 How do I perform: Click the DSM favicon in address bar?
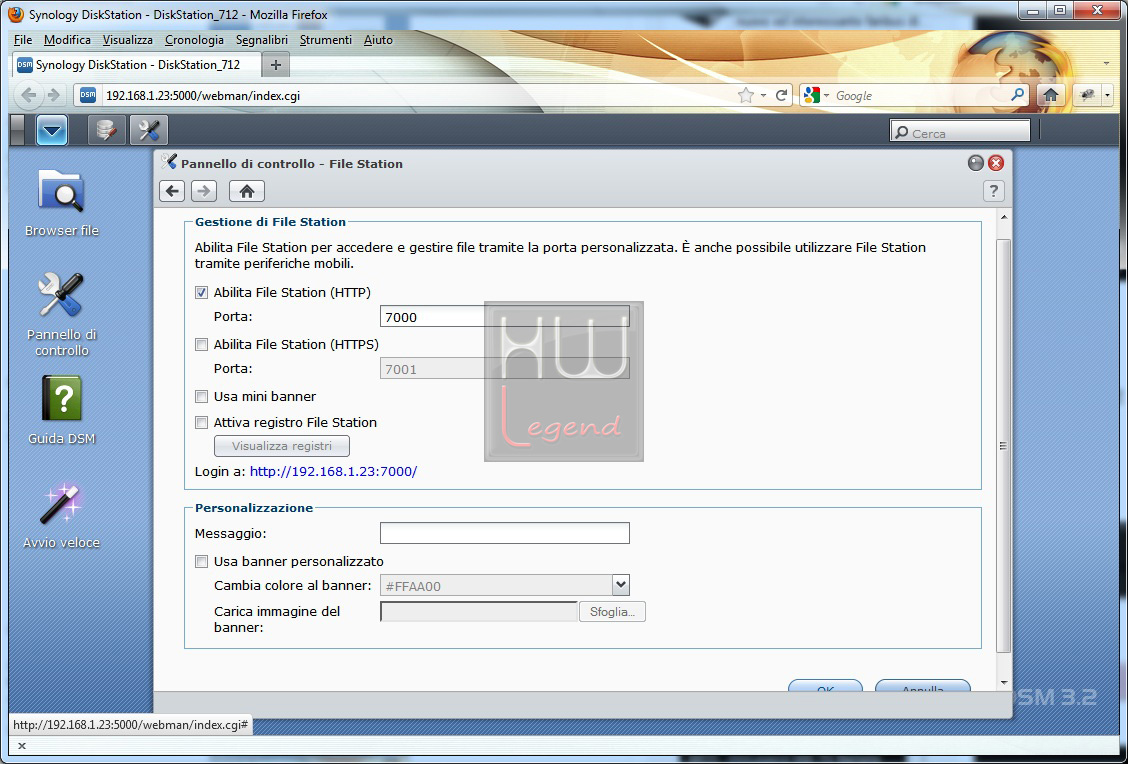tap(88, 95)
